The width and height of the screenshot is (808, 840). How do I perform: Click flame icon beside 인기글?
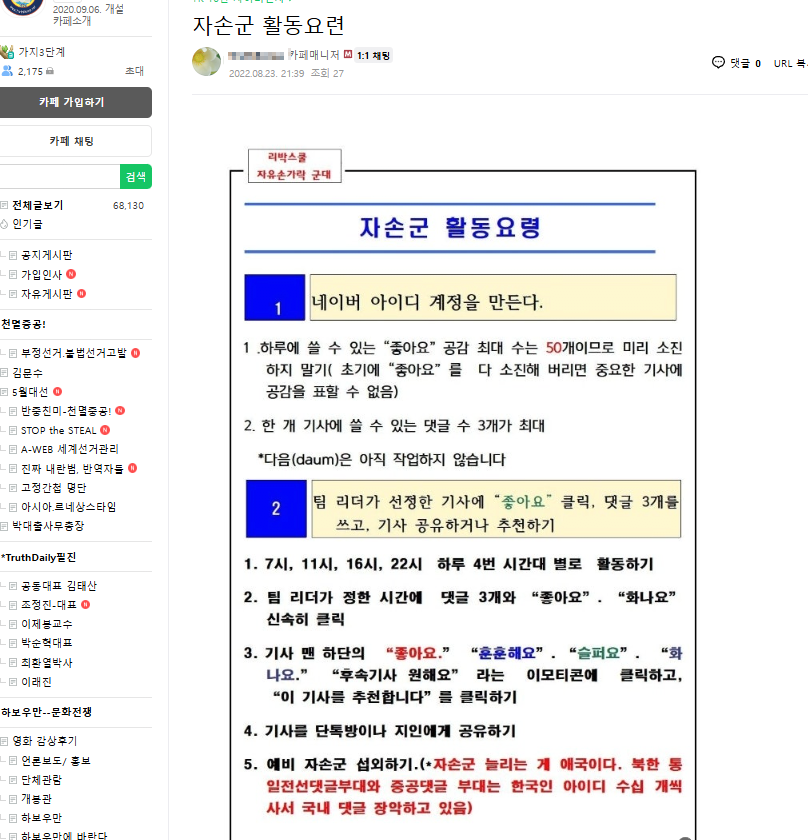coord(4,224)
